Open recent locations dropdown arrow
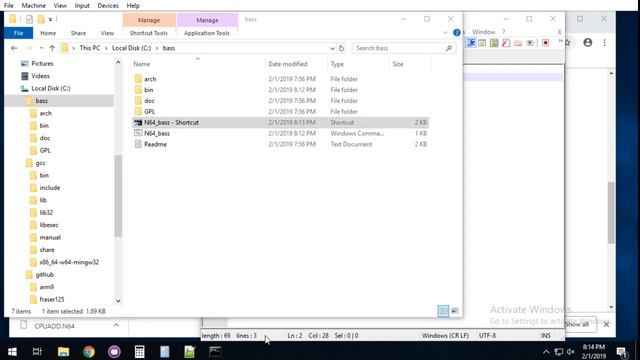Screen dimensions: 640x360 [41, 48]
